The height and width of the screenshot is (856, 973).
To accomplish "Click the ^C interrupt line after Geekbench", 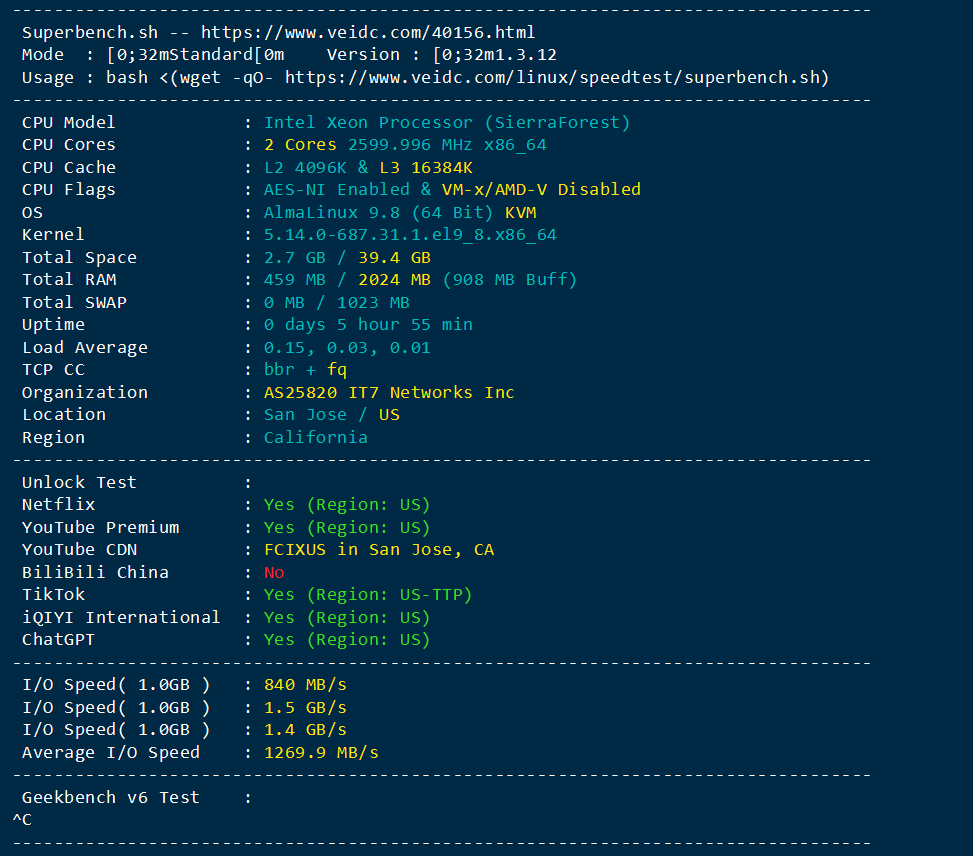I will [x=22, y=820].
